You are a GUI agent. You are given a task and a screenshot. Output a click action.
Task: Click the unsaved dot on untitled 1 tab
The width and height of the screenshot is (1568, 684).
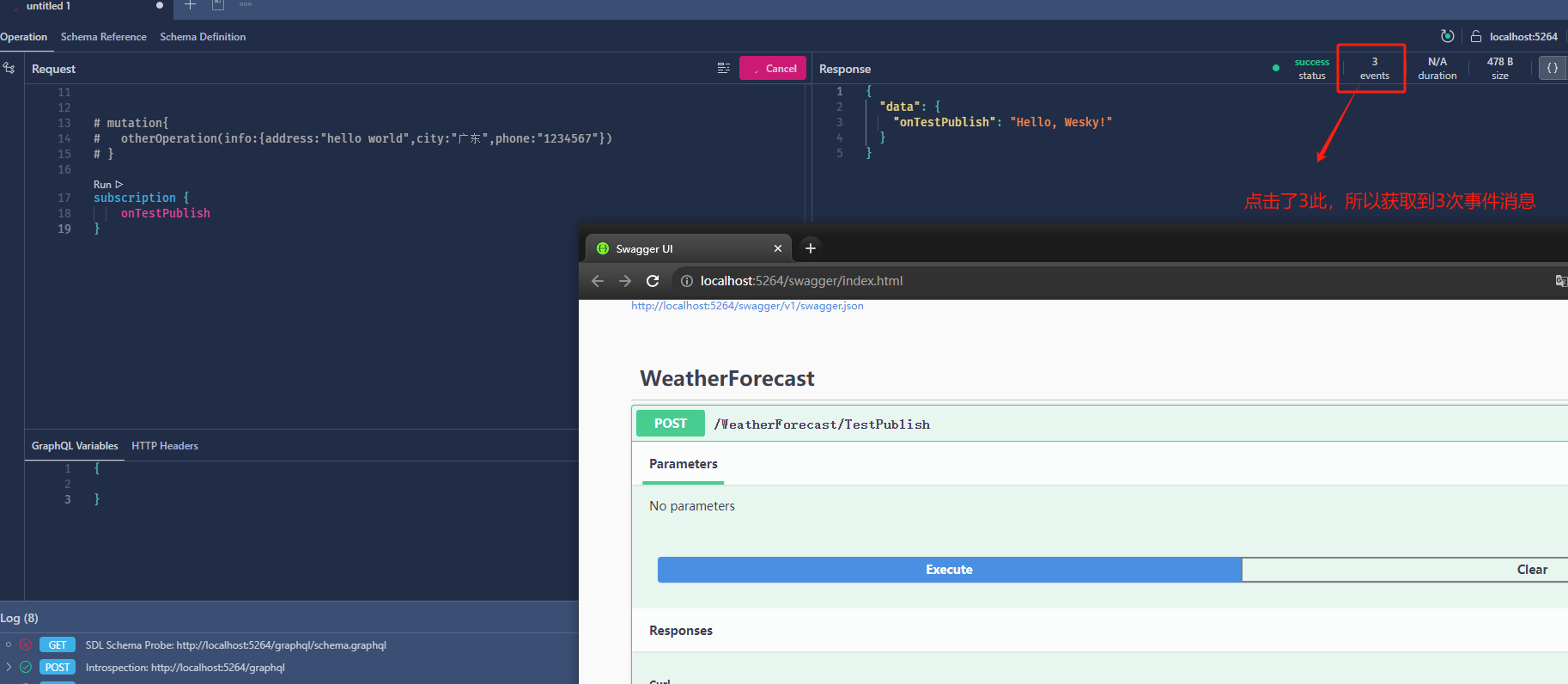pyautogui.click(x=160, y=5)
